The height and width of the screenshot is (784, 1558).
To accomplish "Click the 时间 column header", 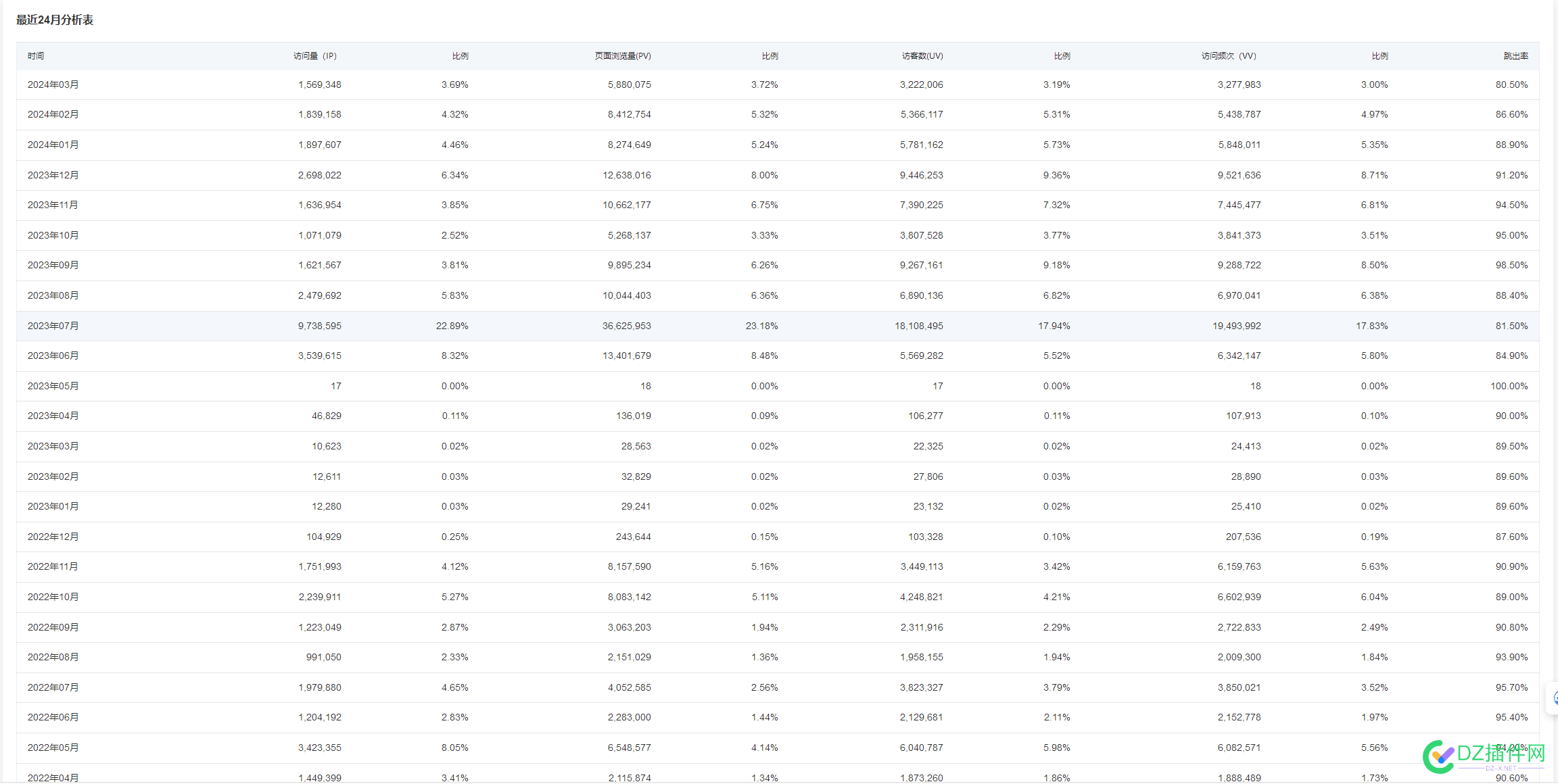I will [36, 56].
